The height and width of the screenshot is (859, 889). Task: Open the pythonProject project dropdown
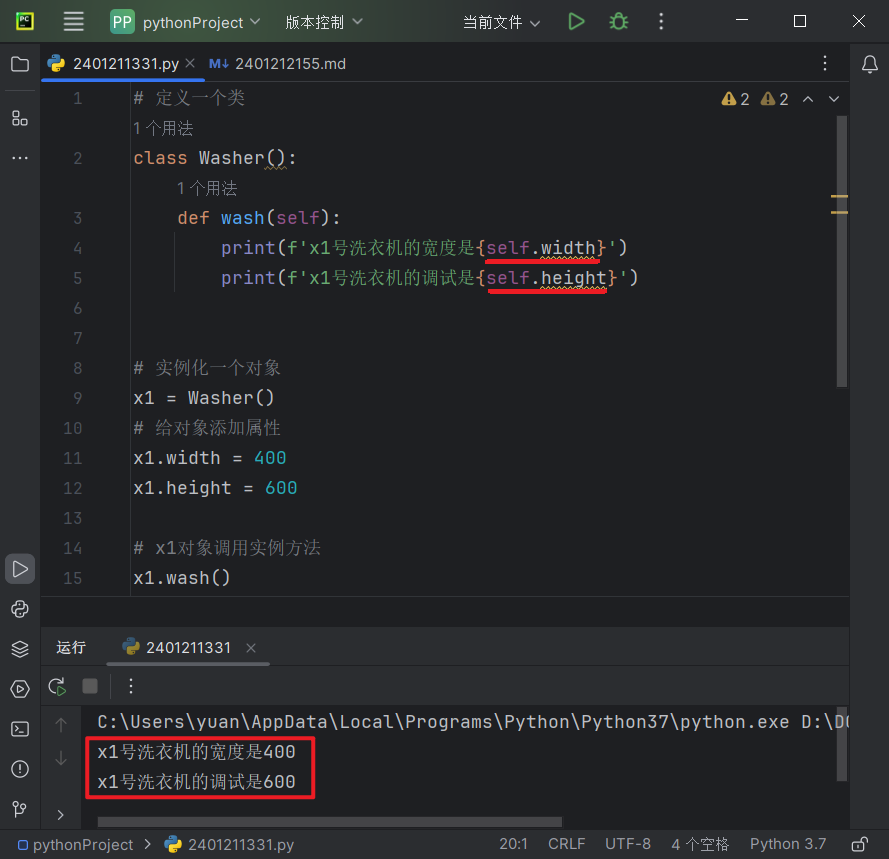(185, 22)
